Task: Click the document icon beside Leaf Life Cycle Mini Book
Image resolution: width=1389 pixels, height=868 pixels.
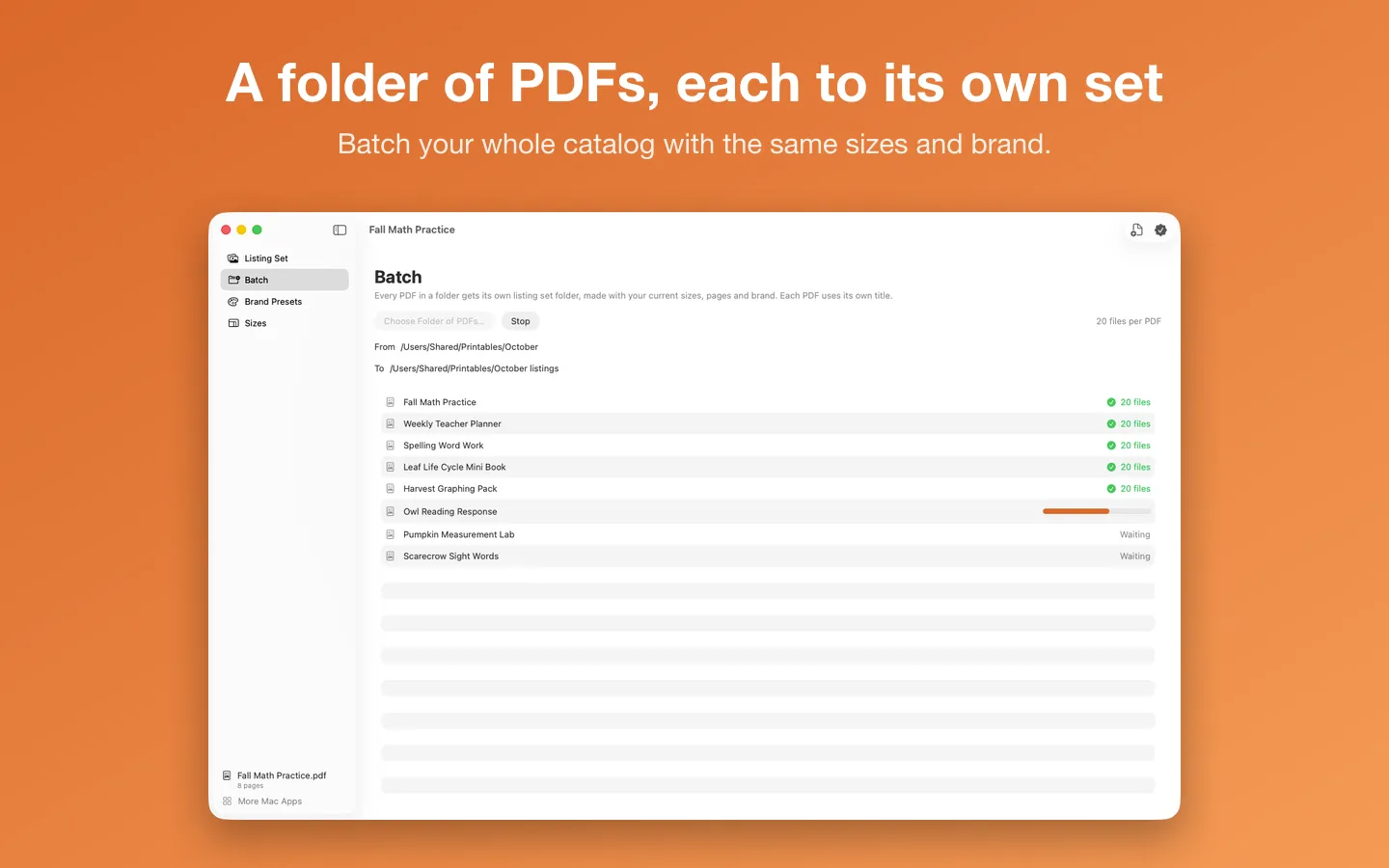Action: point(390,467)
